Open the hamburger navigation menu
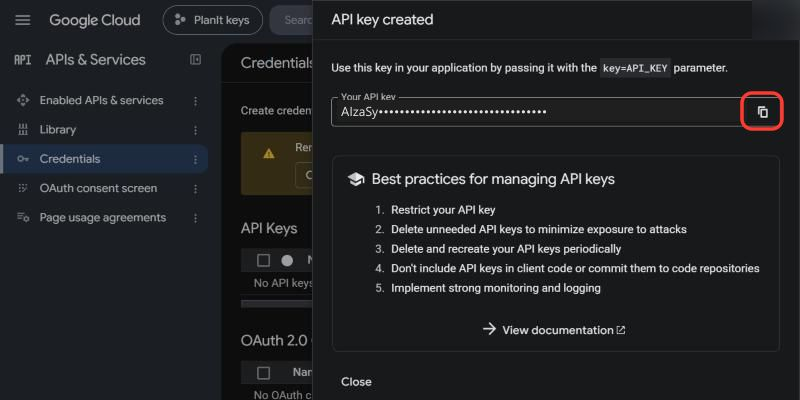 (x=23, y=20)
